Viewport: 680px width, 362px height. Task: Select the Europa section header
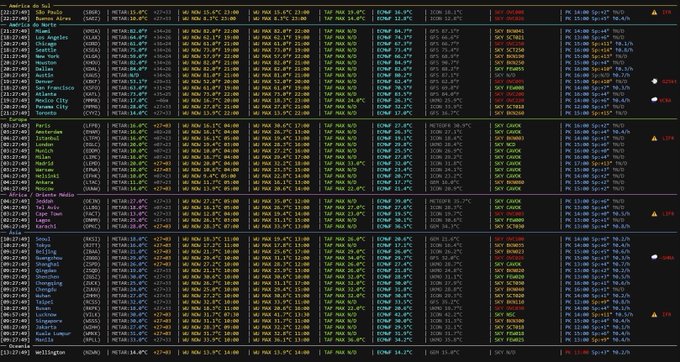[18, 119]
